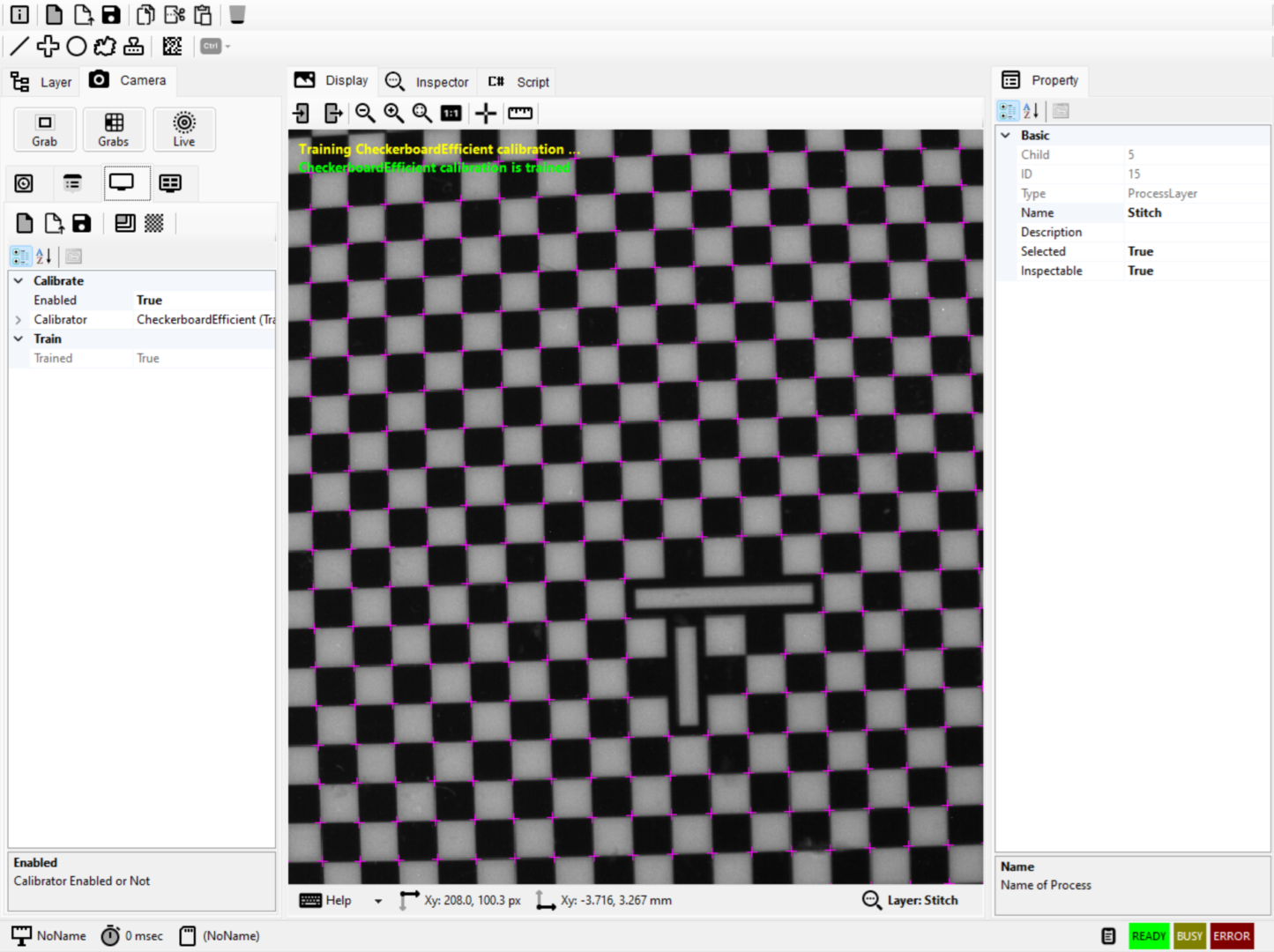This screenshot has width=1274, height=952.
Task: Toggle the Selected property value
Action: click(1195, 251)
